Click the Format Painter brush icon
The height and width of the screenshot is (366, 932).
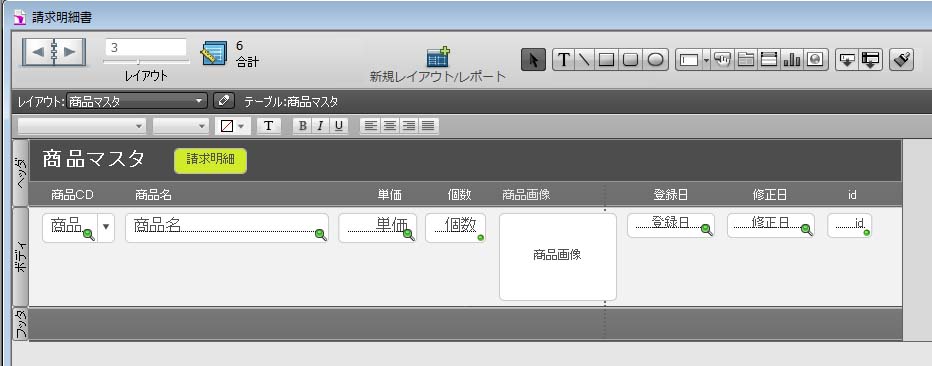pyautogui.click(x=901, y=59)
